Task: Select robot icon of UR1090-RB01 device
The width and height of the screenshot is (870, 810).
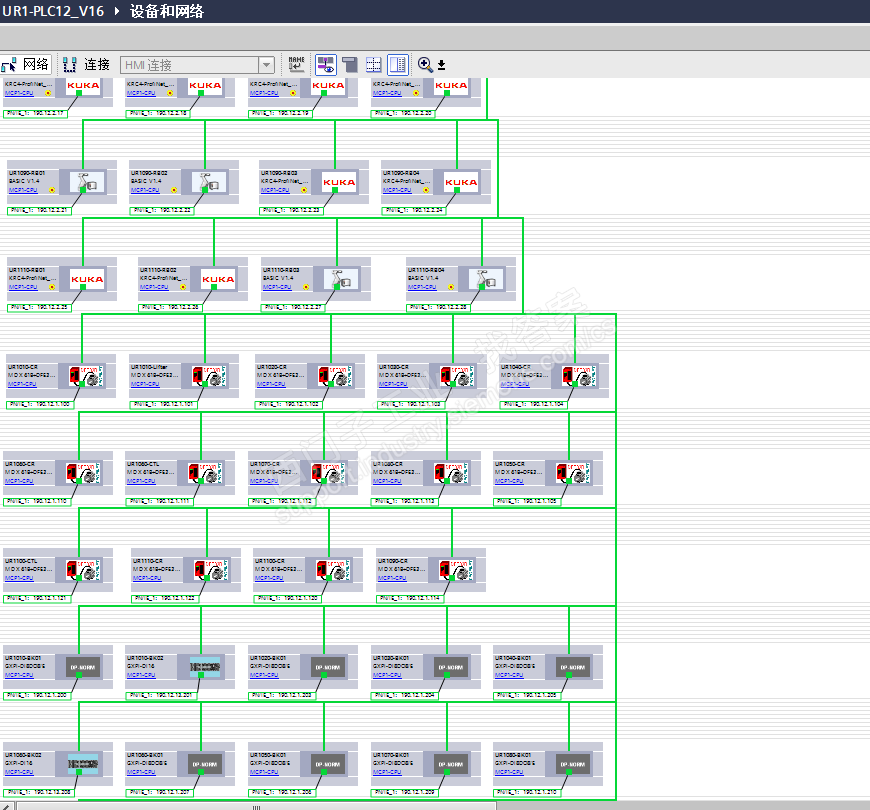Action: coord(87,182)
